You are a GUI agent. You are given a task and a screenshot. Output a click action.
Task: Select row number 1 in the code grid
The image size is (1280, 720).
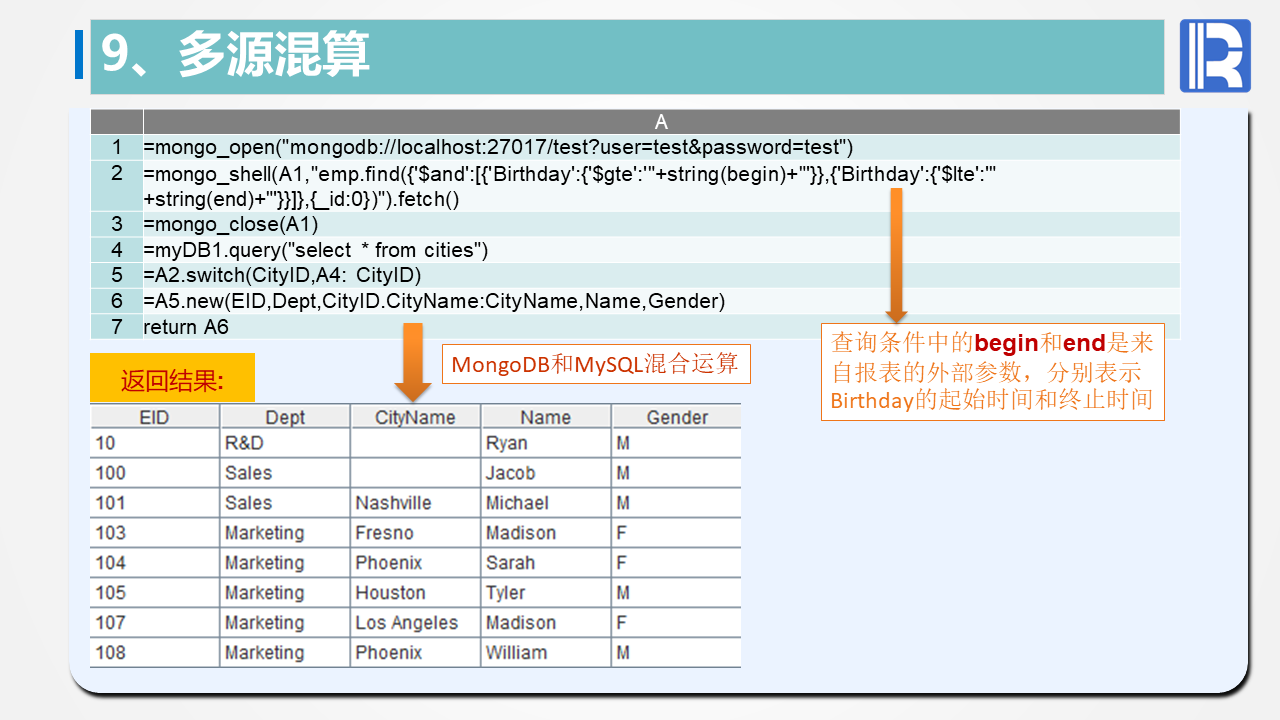pyautogui.click(x=117, y=148)
